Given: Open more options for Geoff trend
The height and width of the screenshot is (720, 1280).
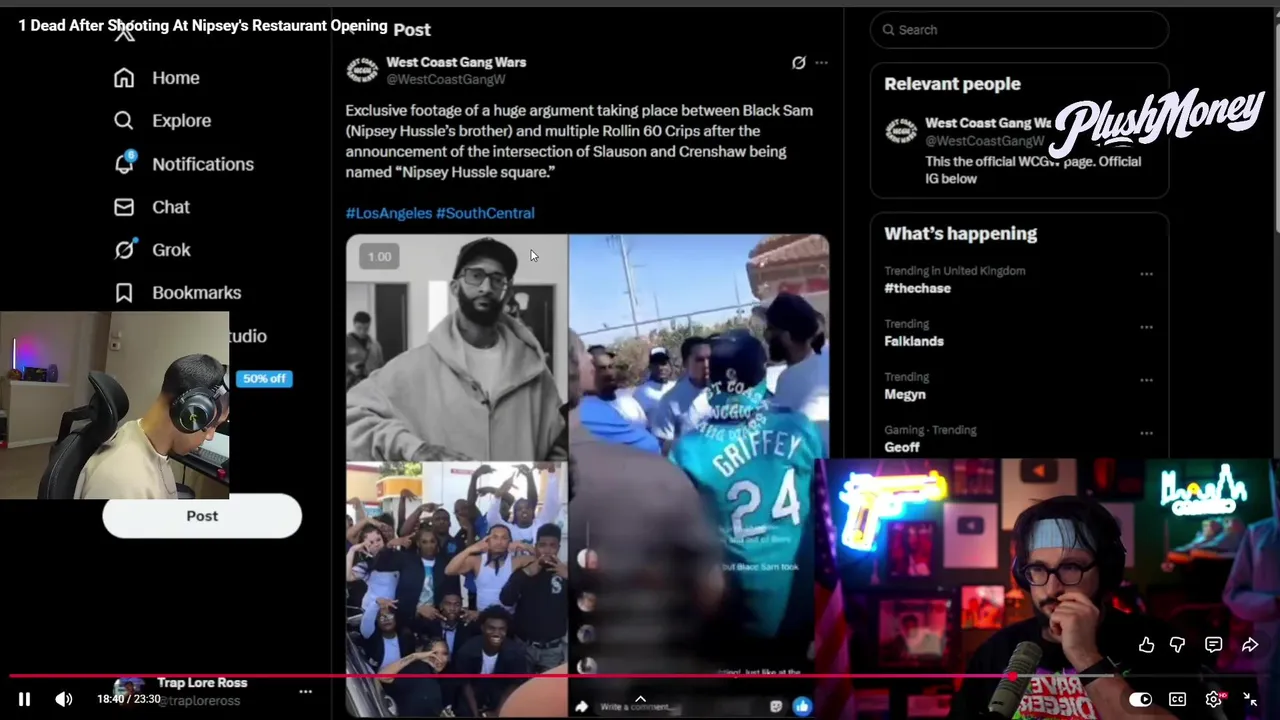Looking at the screenshot, I should 1146,433.
